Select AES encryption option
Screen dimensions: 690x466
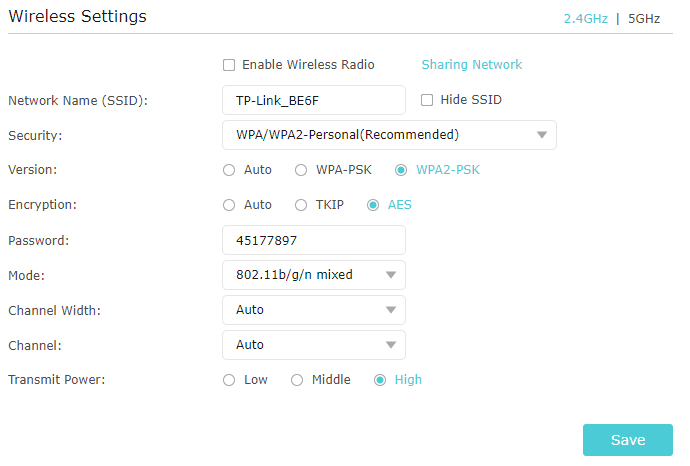pyautogui.click(x=373, y=205)
